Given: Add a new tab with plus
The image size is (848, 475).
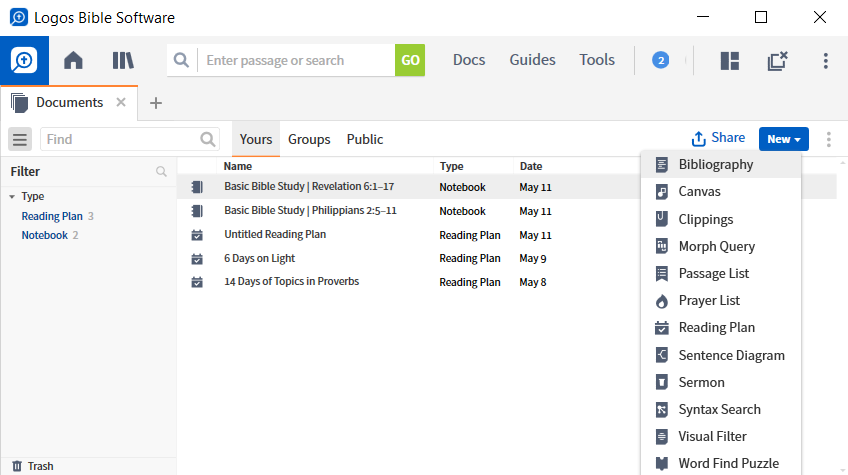Looking at the screenshot, I should tap(156, 103).
